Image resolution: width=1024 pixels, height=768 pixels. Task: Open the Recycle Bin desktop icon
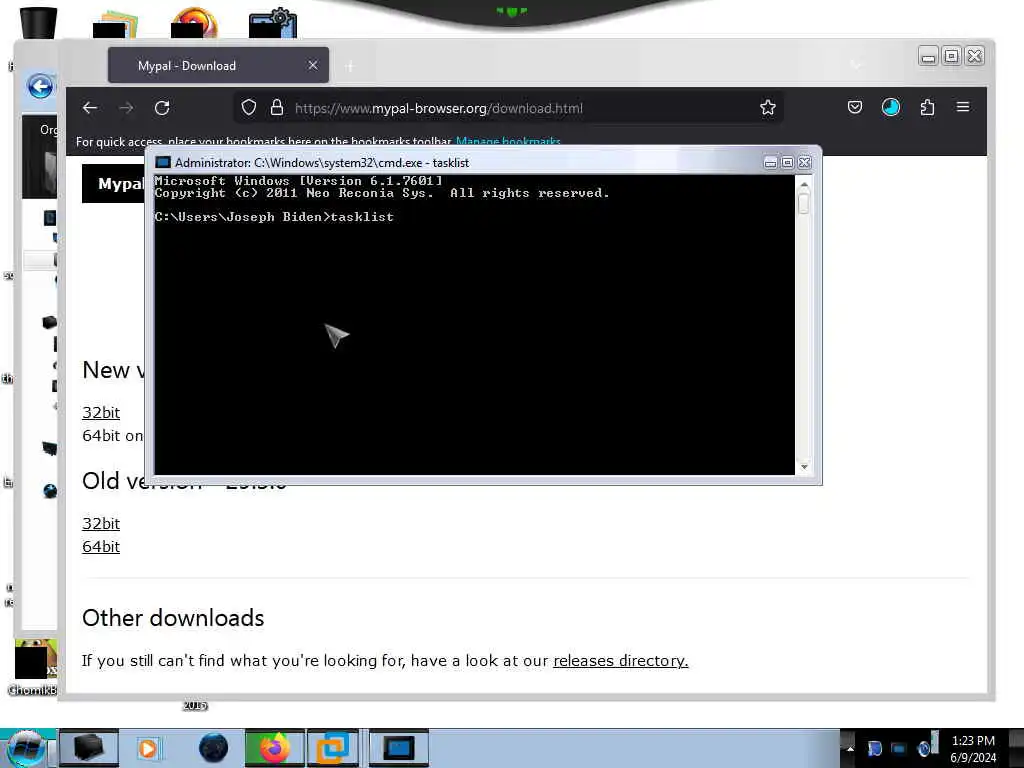coord(39,22)
